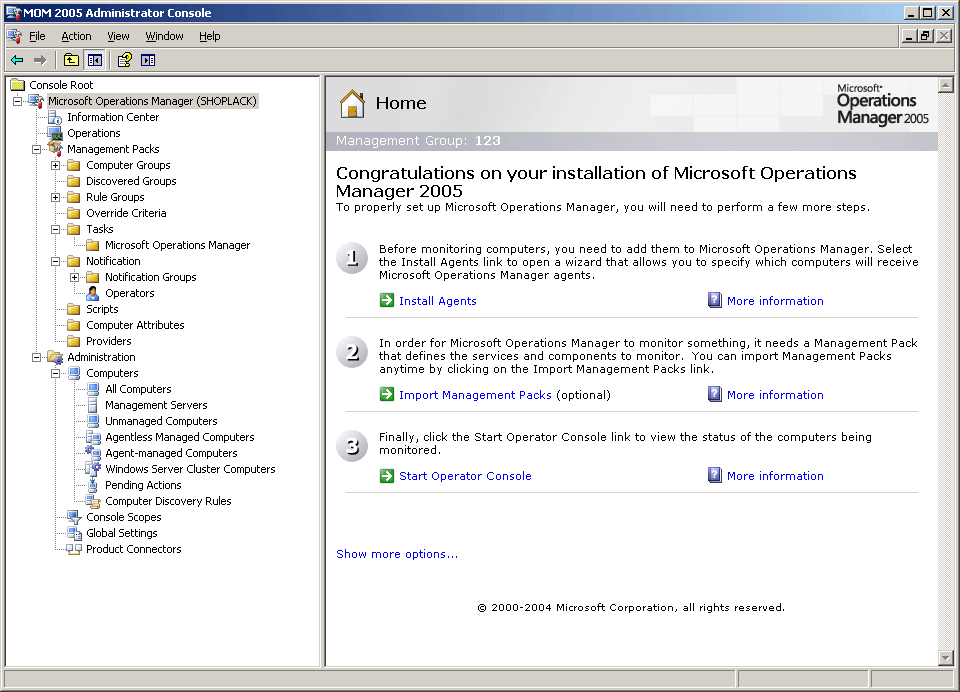The width and height of the screenshot is (960, 692).
Task: Click the Operators person icon
Action: click(x=93, y=293)
